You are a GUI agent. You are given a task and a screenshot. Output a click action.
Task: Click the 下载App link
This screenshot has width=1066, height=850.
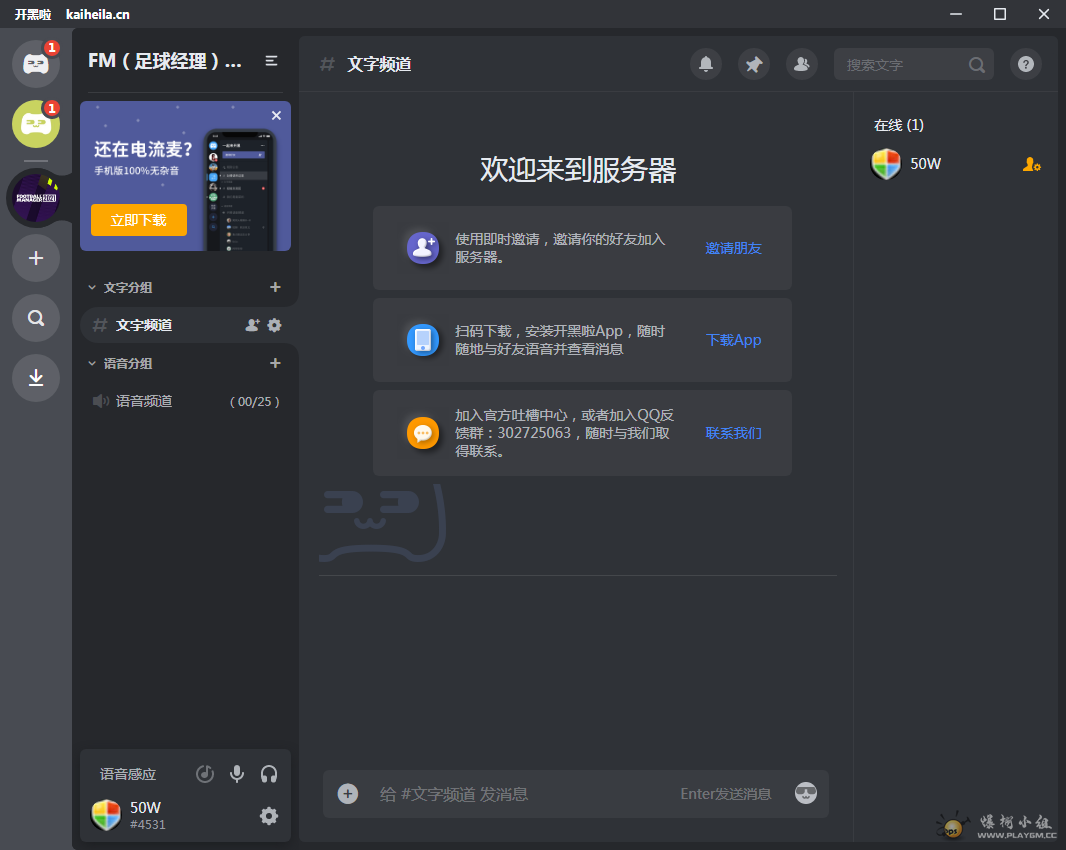(x=734, y=340)
